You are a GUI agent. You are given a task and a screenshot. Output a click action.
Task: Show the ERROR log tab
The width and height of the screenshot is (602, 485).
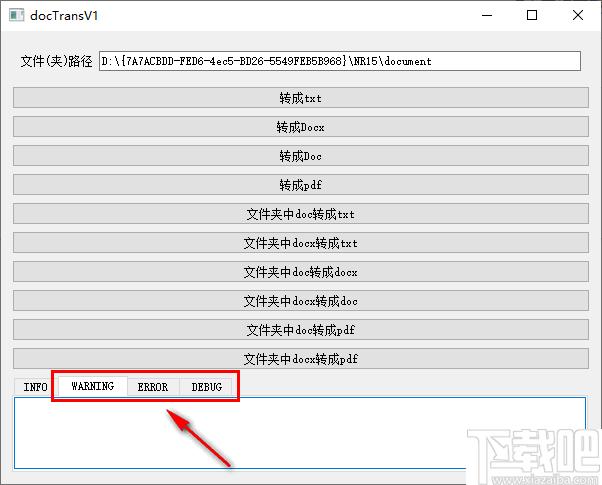click(x=153, y=387)
